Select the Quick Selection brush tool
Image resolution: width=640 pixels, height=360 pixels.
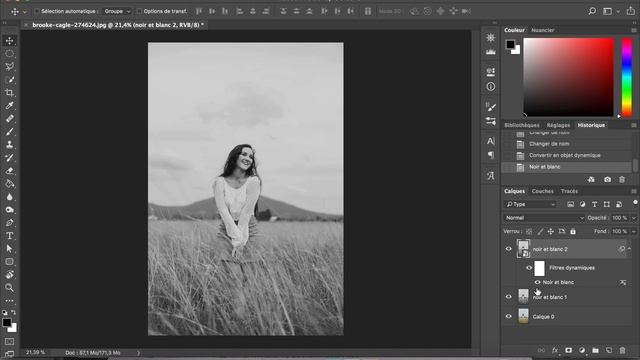[x=9, y=80]
